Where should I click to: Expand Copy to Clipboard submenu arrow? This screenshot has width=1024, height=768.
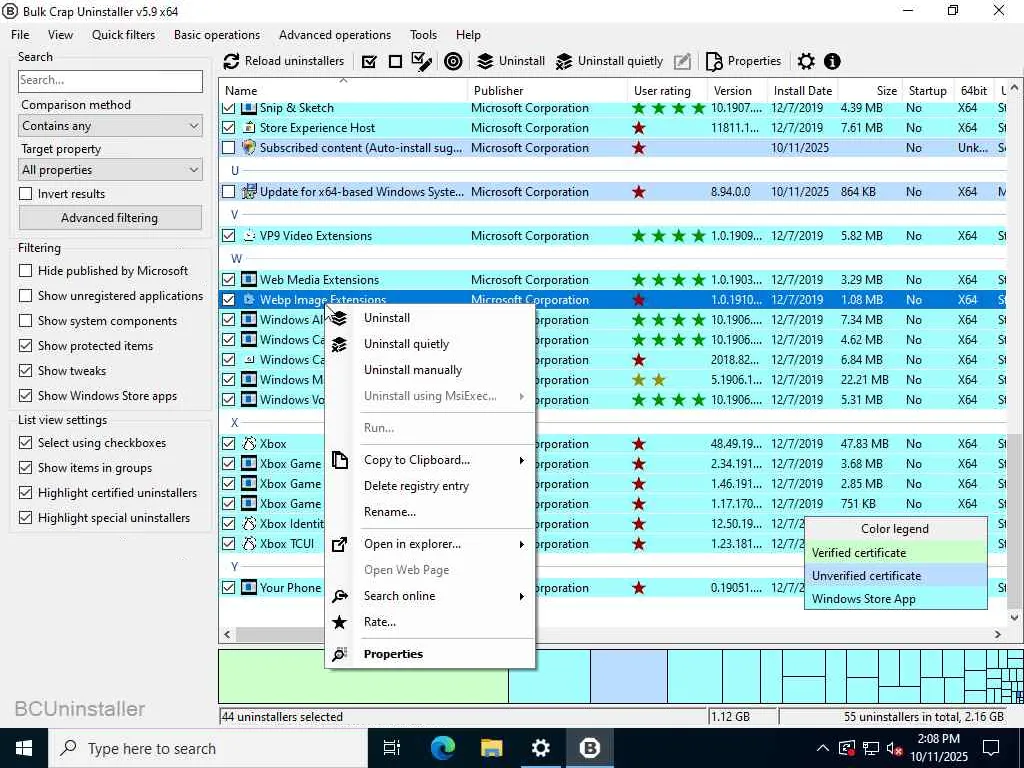click(x=522, y=460)
